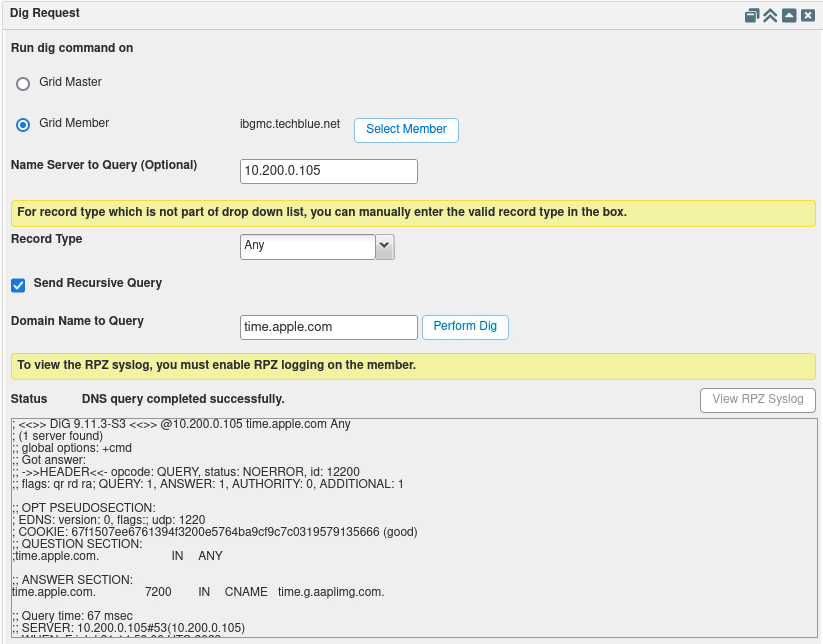Viewport: 823px width, 644px height.
Task: Open the View RPZ Syslog panel
Action: tap(757, 400)
